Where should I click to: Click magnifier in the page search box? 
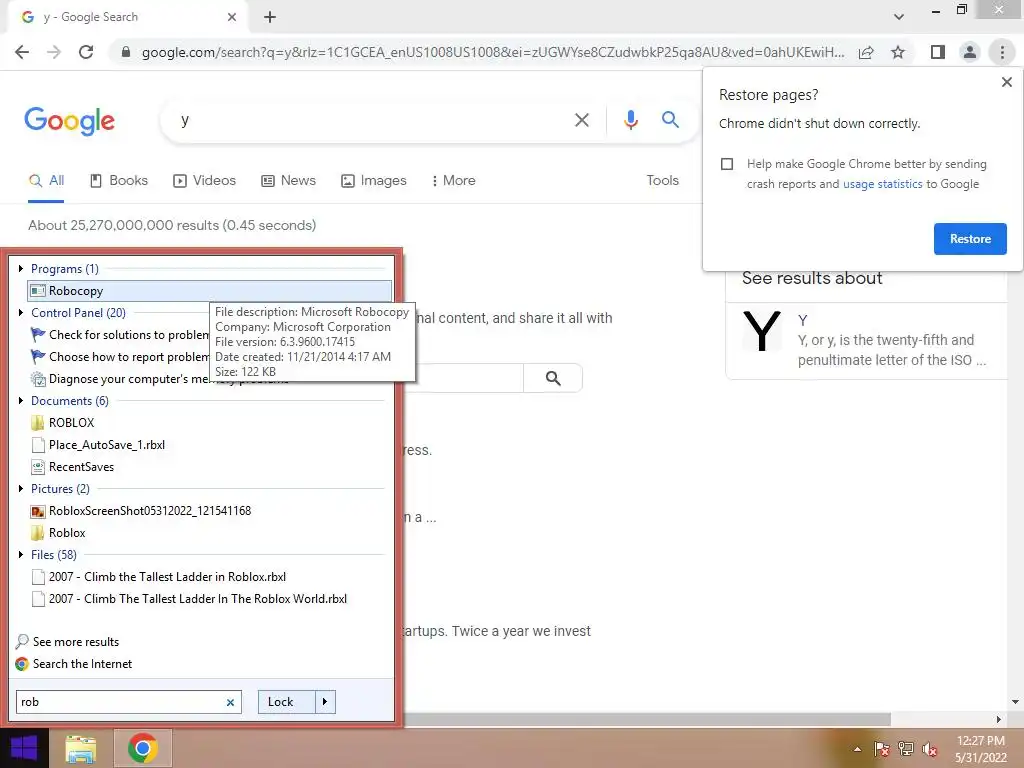(553, 378)
